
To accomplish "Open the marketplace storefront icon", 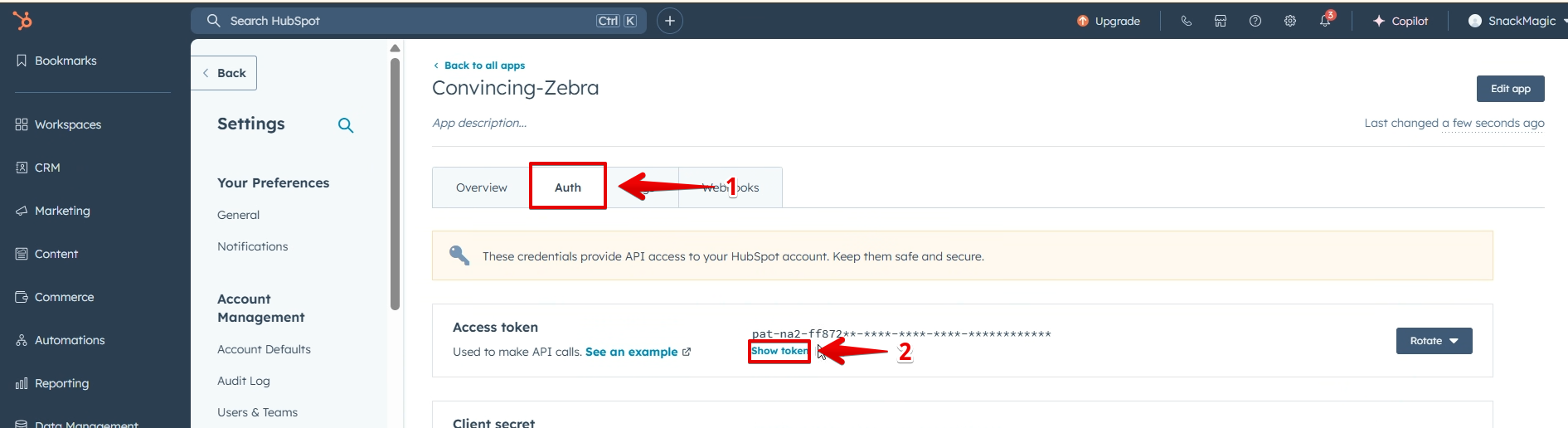I will tap(1221, 21).
